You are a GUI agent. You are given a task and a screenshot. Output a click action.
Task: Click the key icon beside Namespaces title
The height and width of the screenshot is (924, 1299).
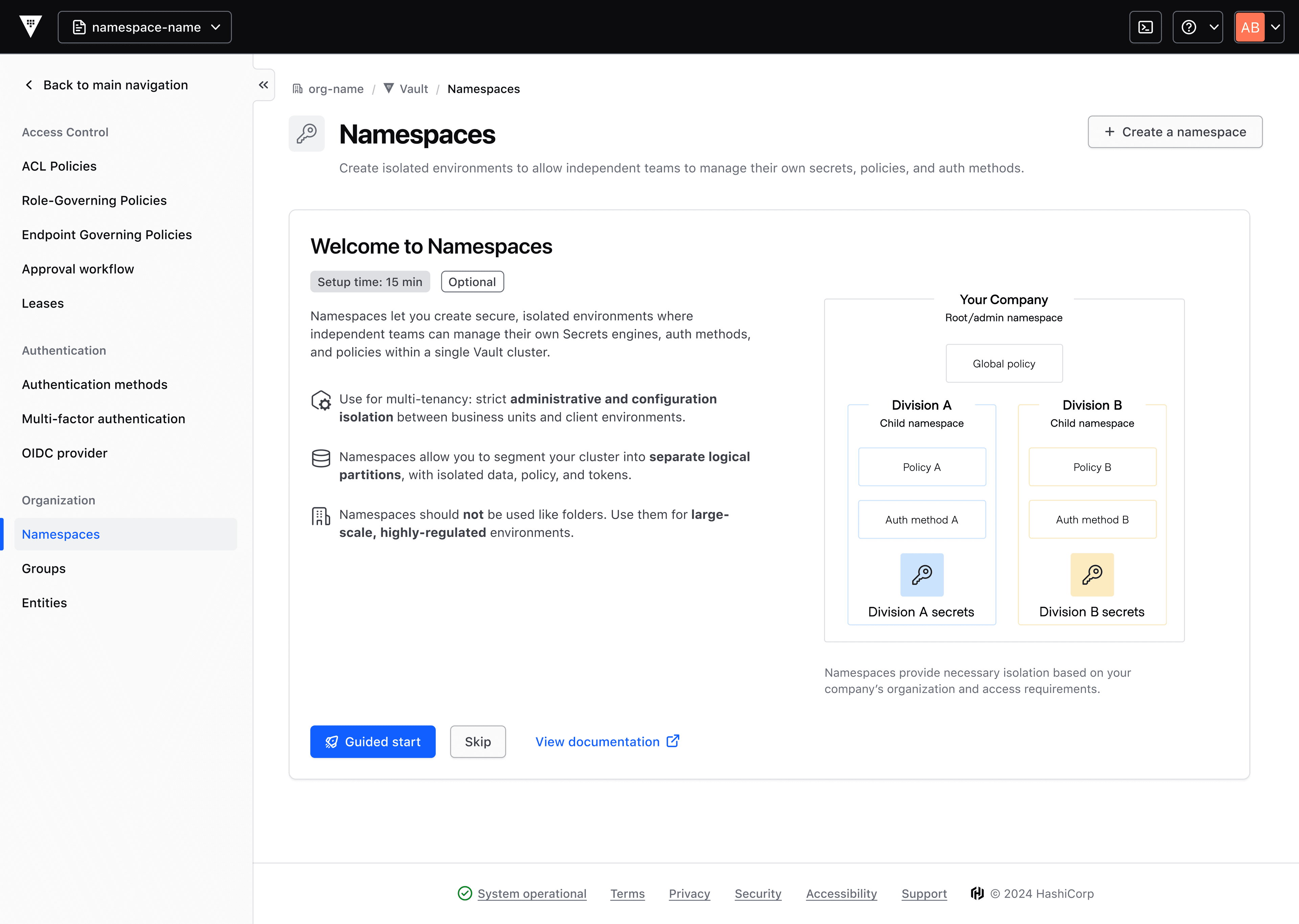[306, 134]
